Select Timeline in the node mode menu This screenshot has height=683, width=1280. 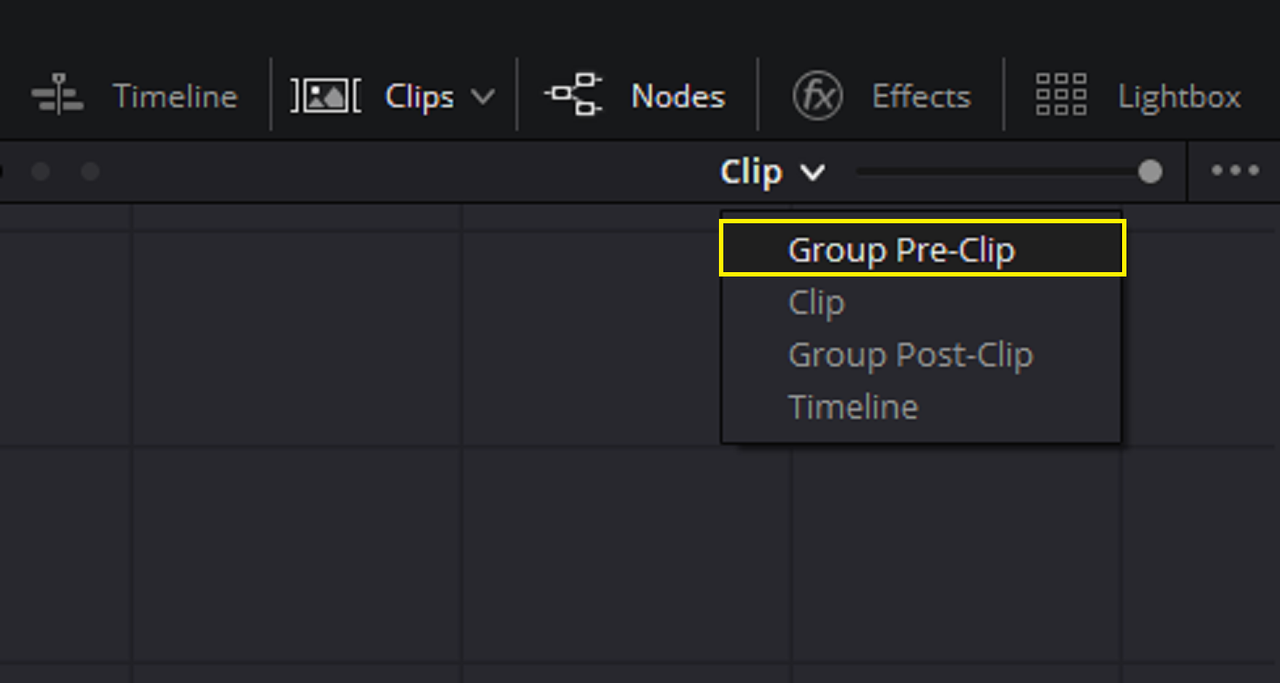853,407
